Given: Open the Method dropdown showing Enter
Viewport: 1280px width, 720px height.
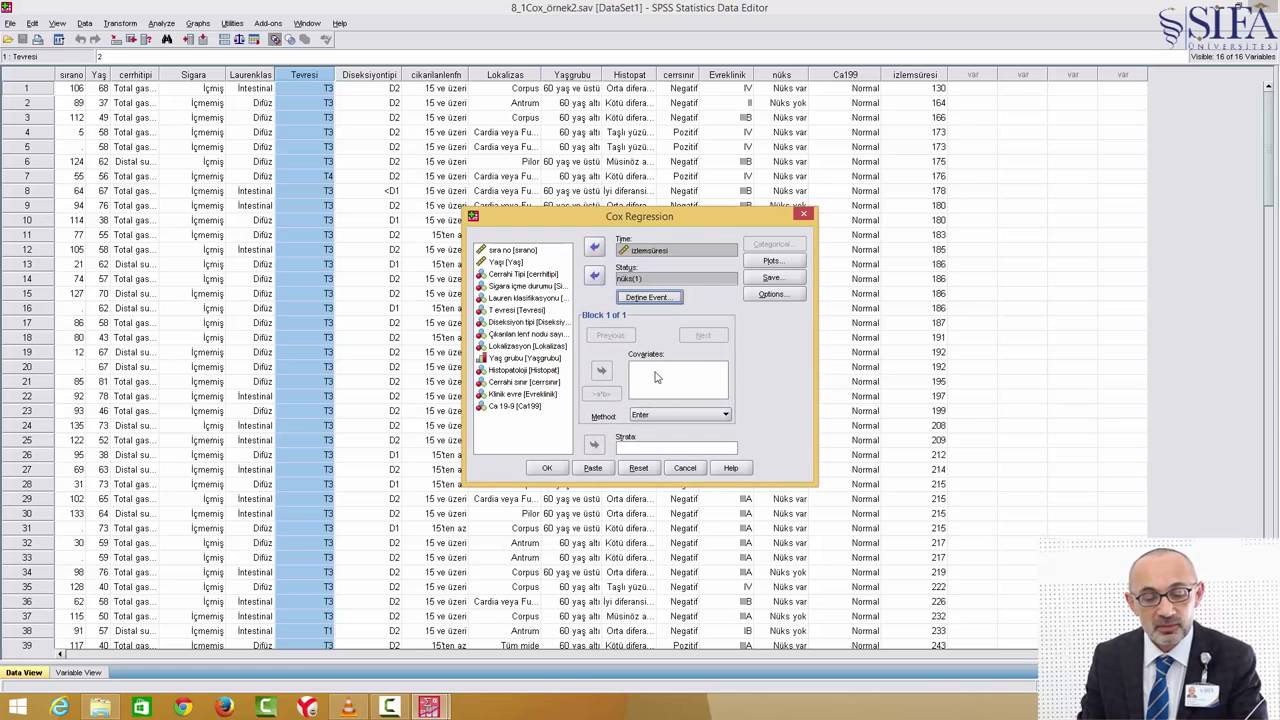Looking at the screenshot, I should 680,415.
